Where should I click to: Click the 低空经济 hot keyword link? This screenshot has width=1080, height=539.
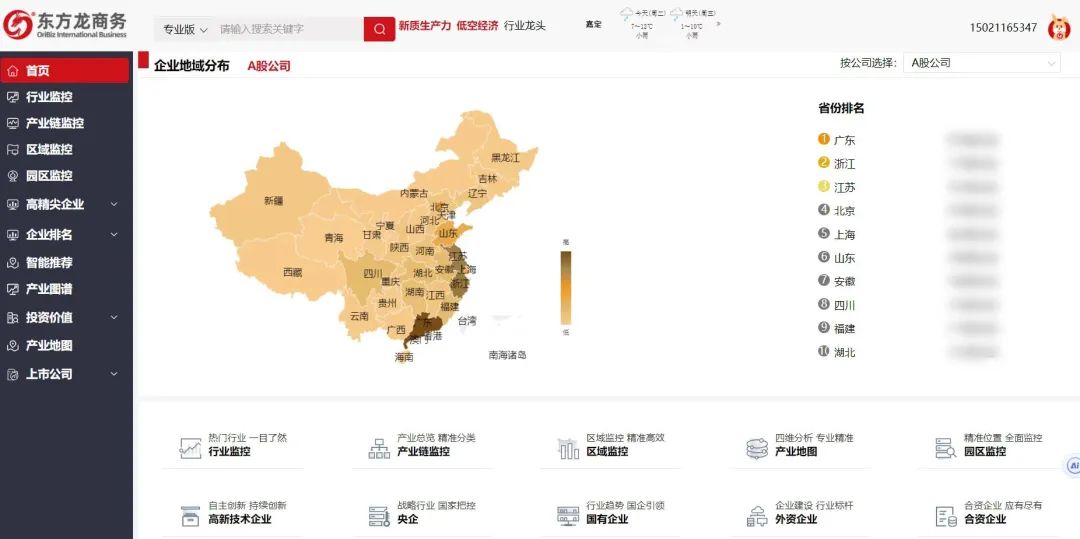tap(477, 26)
